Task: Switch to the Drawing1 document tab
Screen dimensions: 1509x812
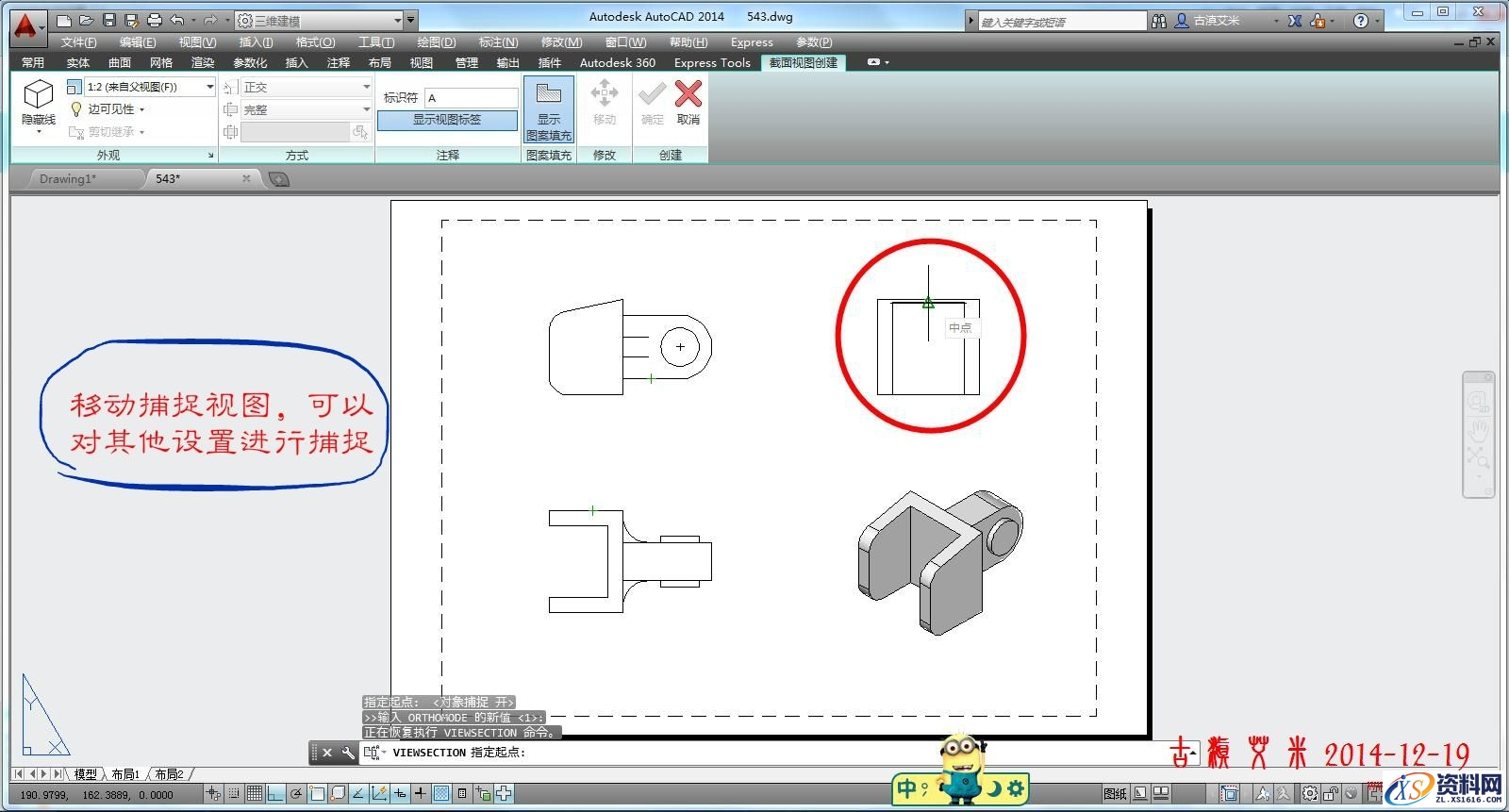Action: (x=68, y=178)
